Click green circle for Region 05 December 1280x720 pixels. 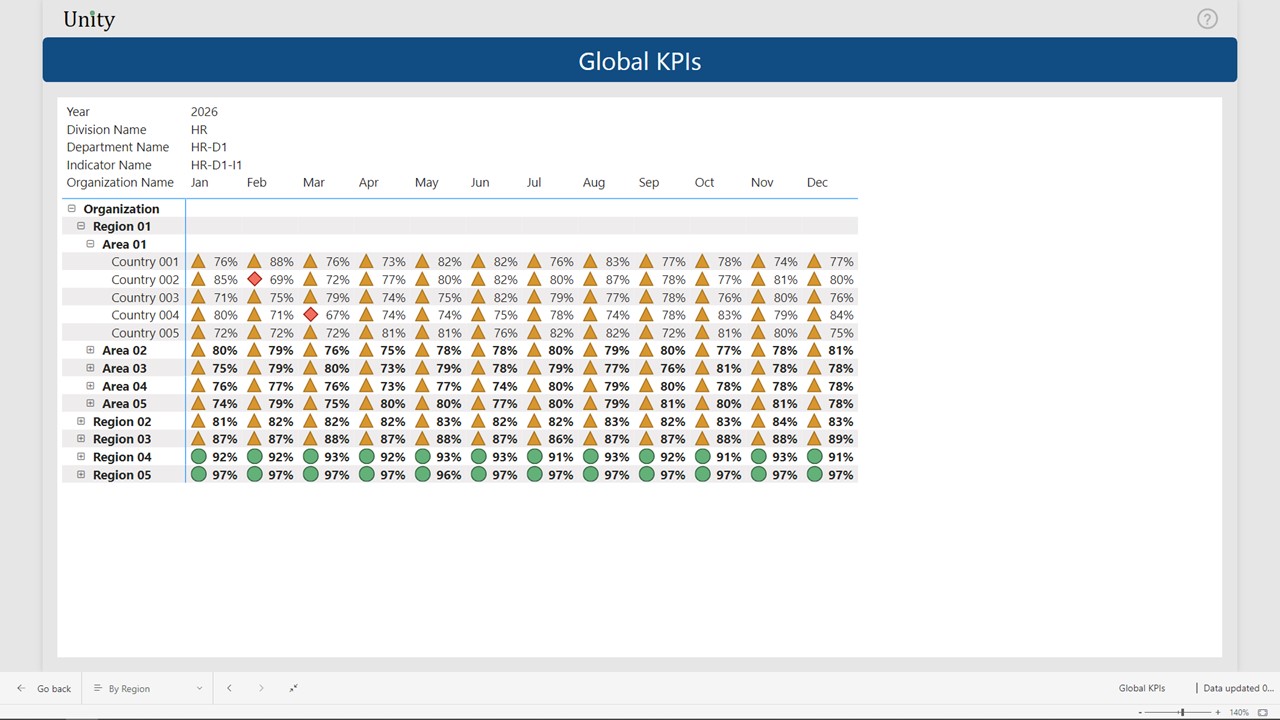814,474
